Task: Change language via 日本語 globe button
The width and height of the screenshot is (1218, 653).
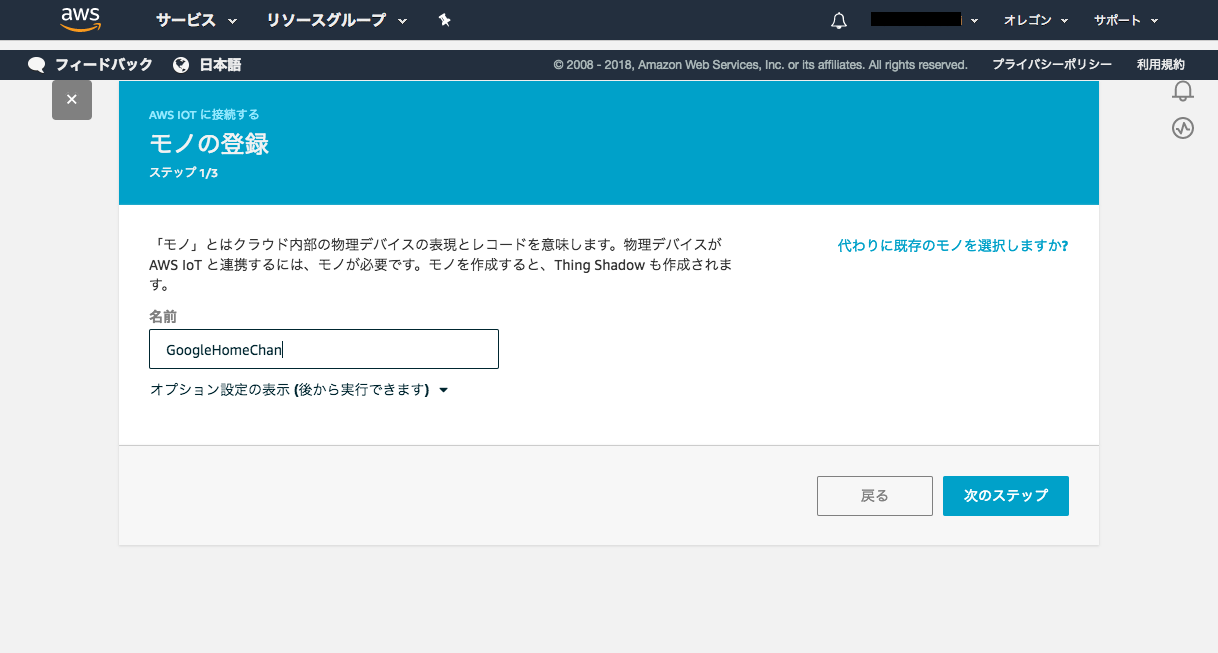Action: coord(207,65)
